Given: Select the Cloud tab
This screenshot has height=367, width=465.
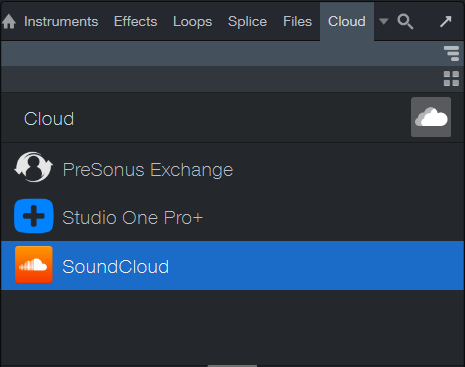Looking at the screenshot, I should (x=347, y=22).
